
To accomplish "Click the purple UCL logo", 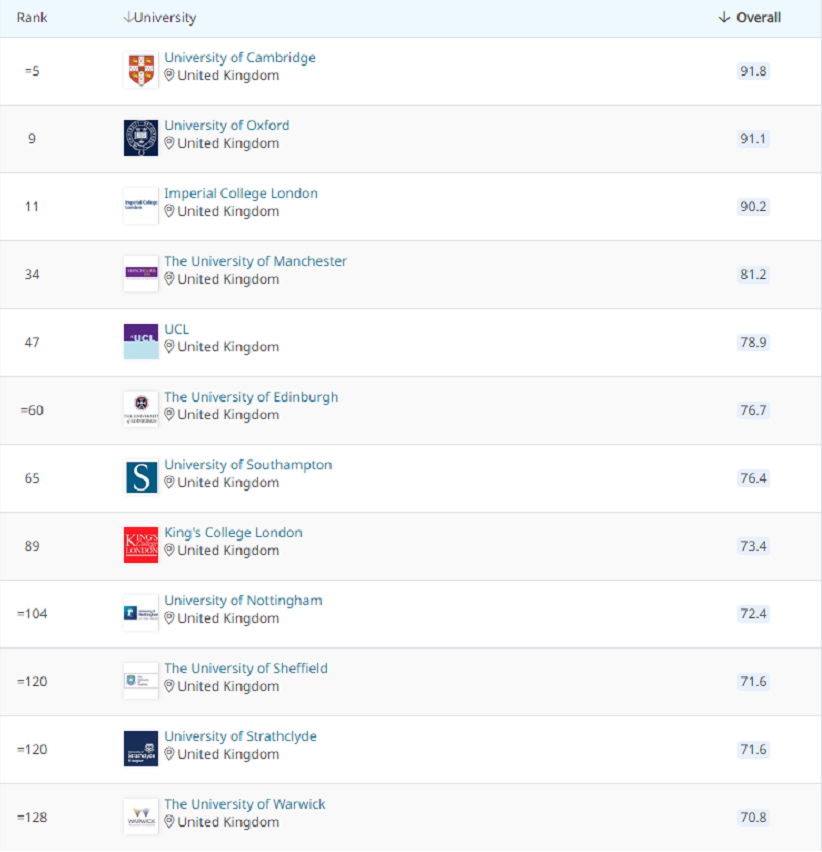I will (141, 341).
